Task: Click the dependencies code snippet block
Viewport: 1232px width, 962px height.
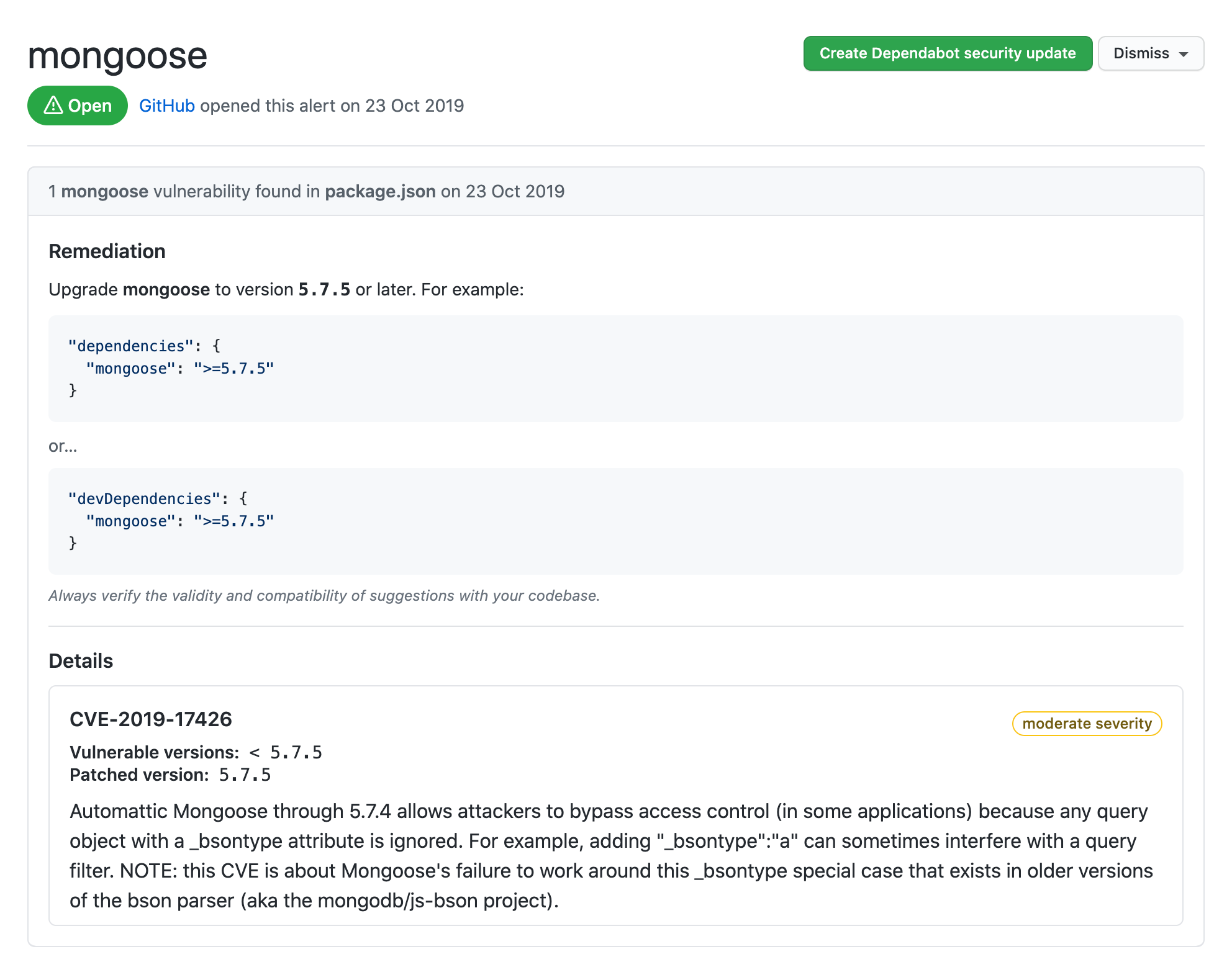Action: click(x=615, y=368)
